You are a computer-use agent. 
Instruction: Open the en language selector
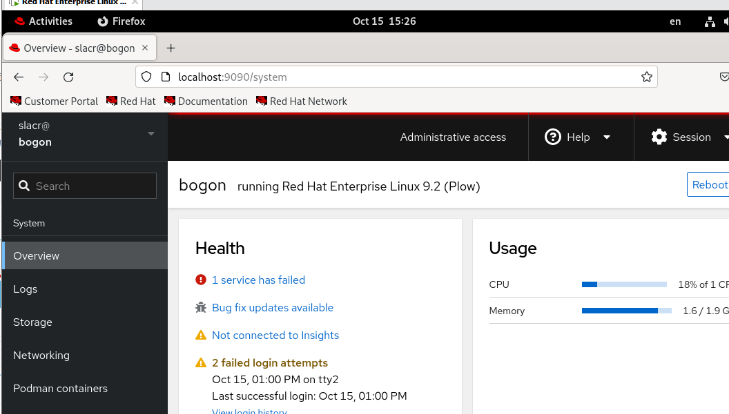(x=675, y=21)
